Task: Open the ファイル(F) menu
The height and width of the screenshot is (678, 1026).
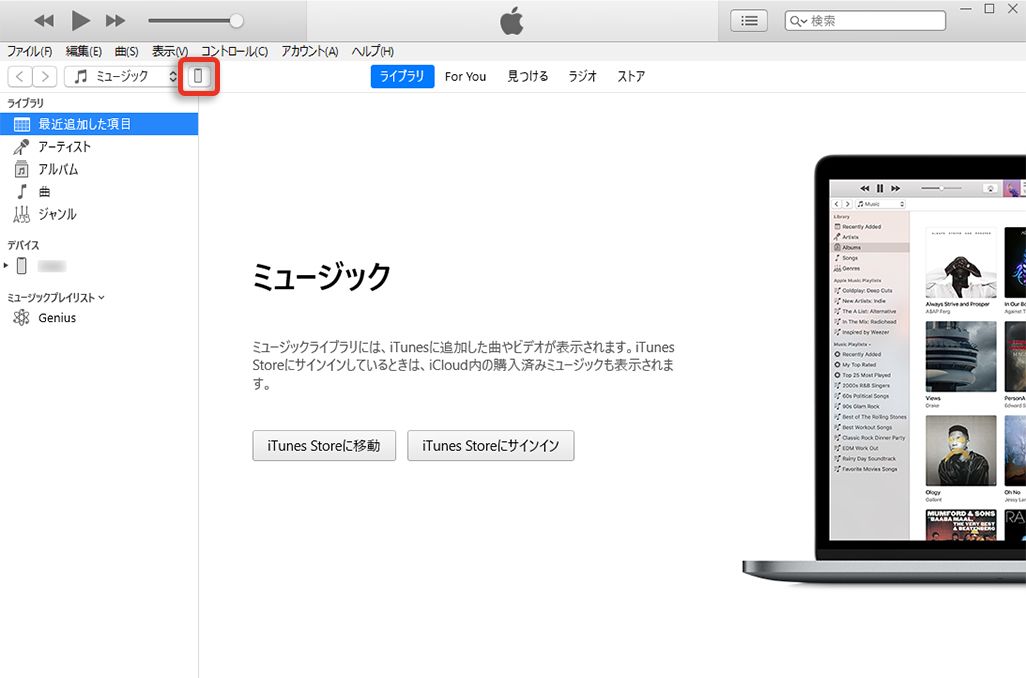Action: coord(29,51)
